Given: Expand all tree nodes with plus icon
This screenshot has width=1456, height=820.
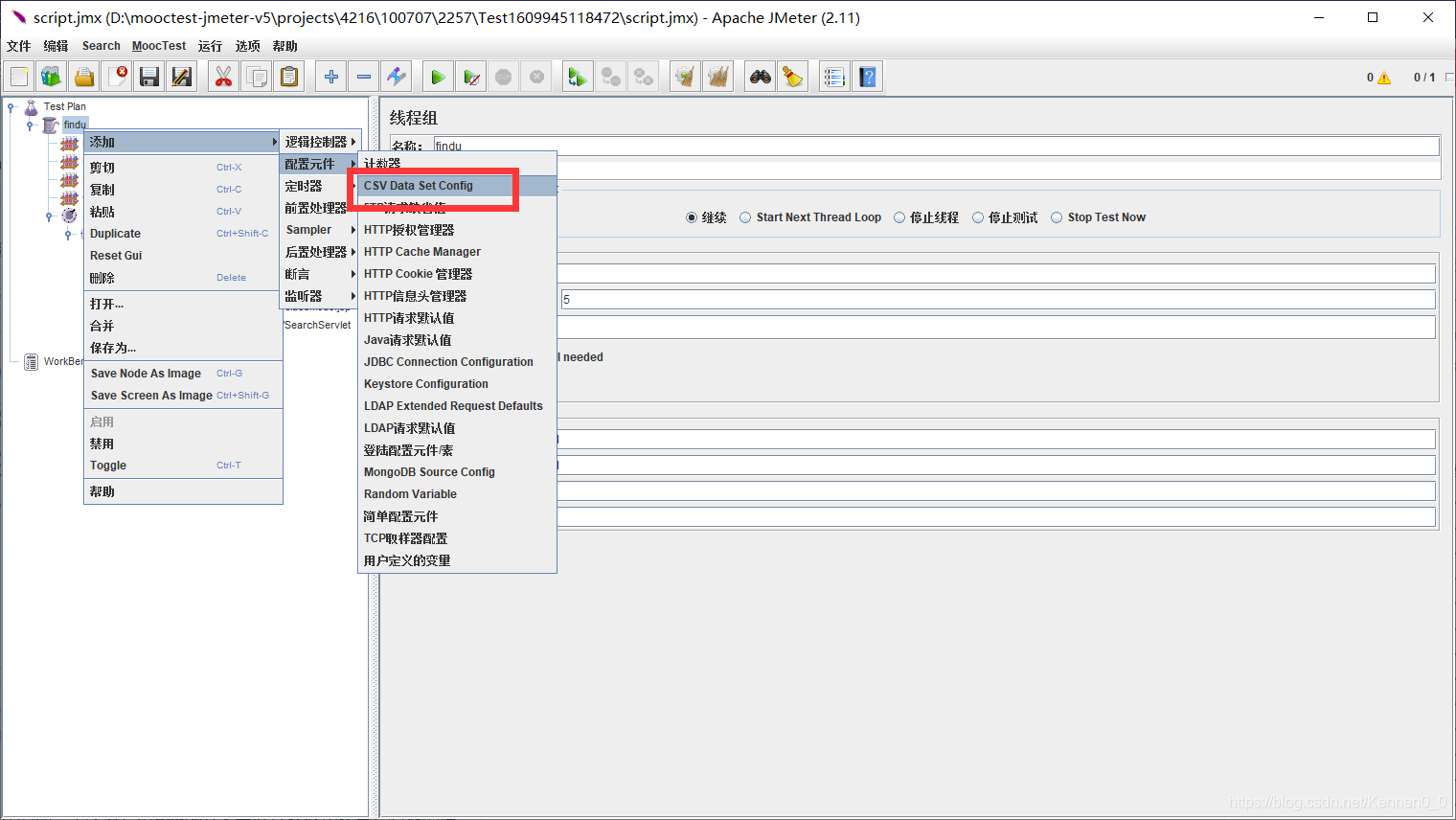Looking at the screenshot, I should pos(331,77).
